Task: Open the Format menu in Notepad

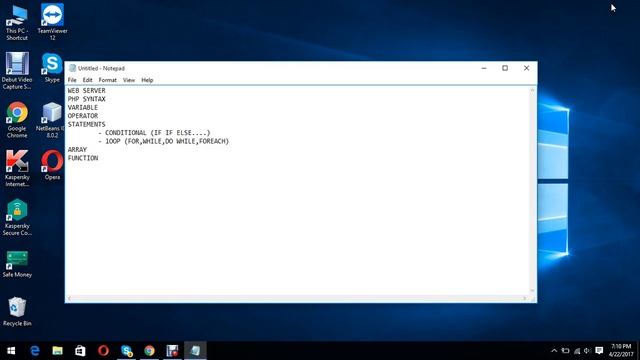Action: click(x=108, y=80)
